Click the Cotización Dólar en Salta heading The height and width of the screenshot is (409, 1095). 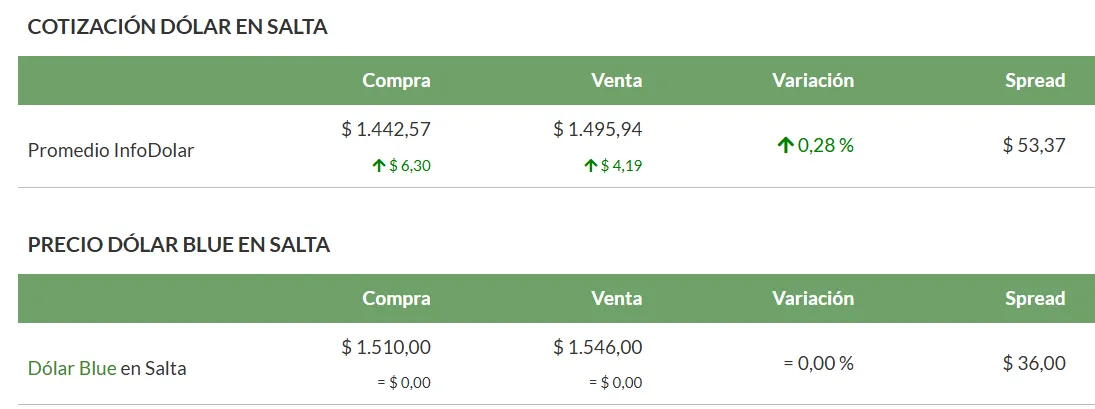pos(178,27)
